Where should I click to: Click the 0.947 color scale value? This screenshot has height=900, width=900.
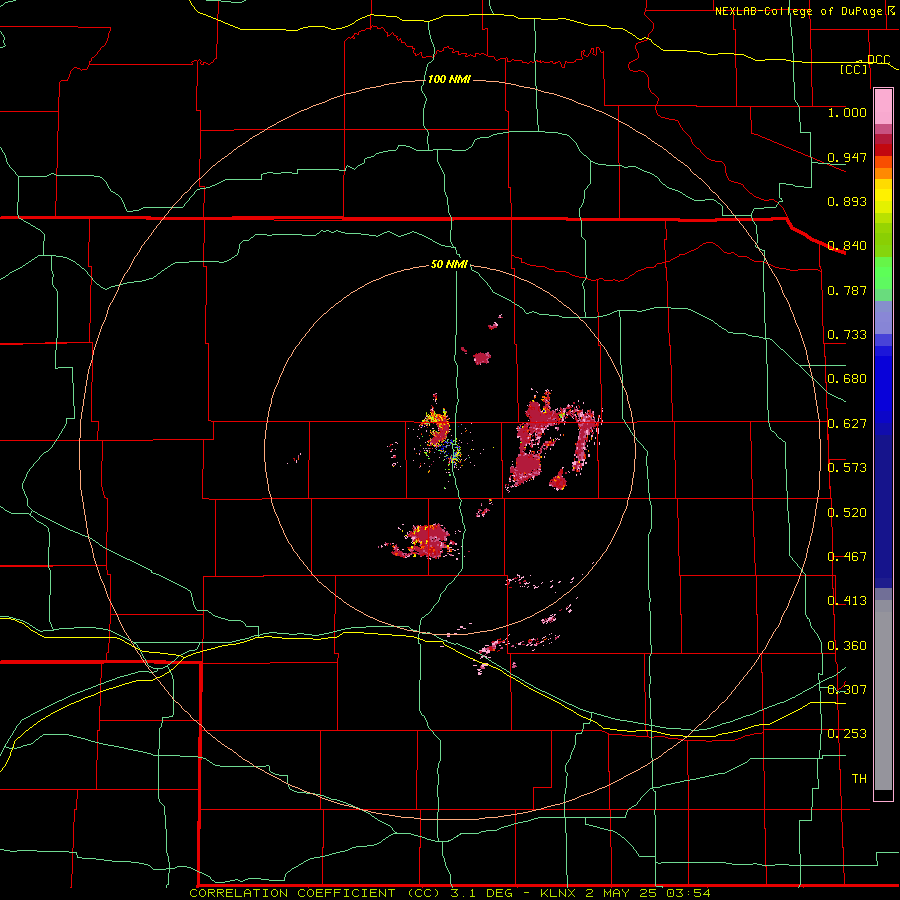pyautogui.click(x=847, y=157)
